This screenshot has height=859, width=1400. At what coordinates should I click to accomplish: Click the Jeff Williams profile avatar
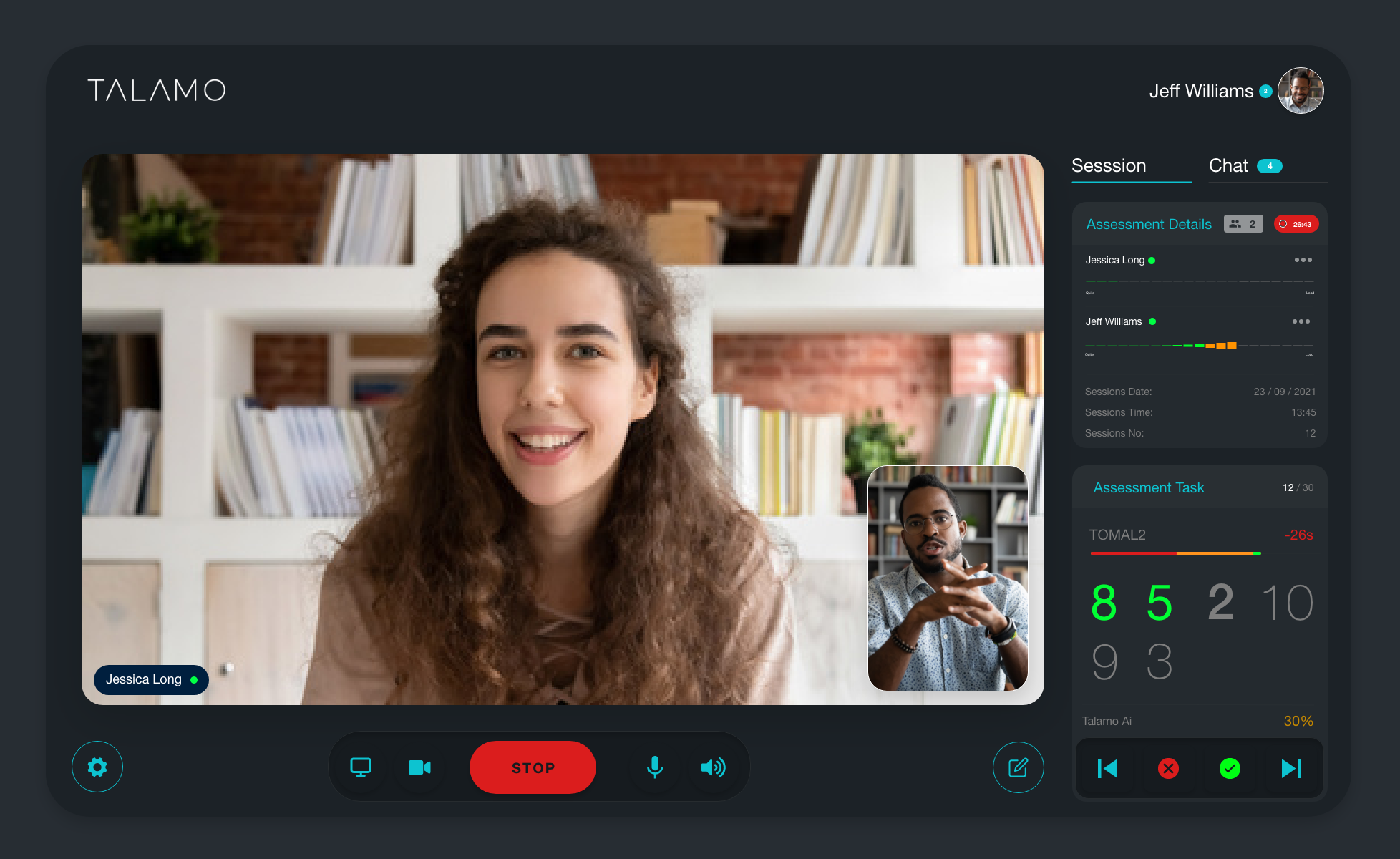click(x=1301, y=91)
